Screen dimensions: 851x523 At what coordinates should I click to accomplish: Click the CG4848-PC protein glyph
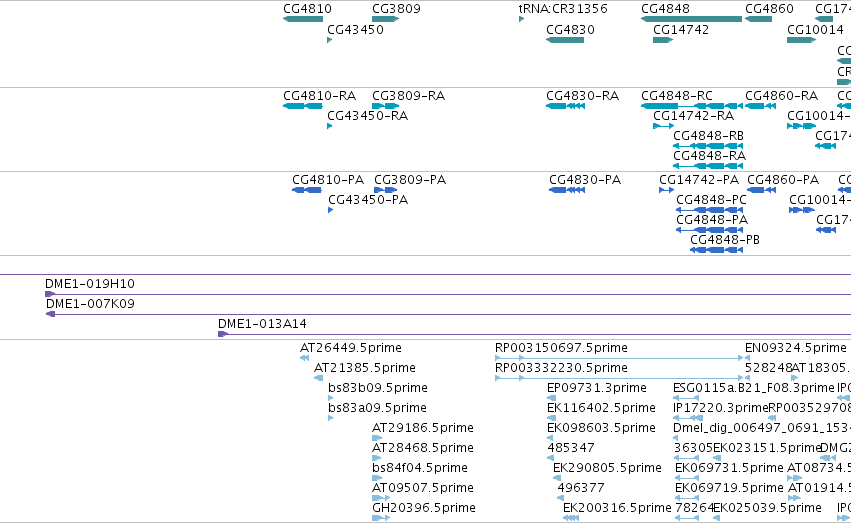click(x=709, y=210)
